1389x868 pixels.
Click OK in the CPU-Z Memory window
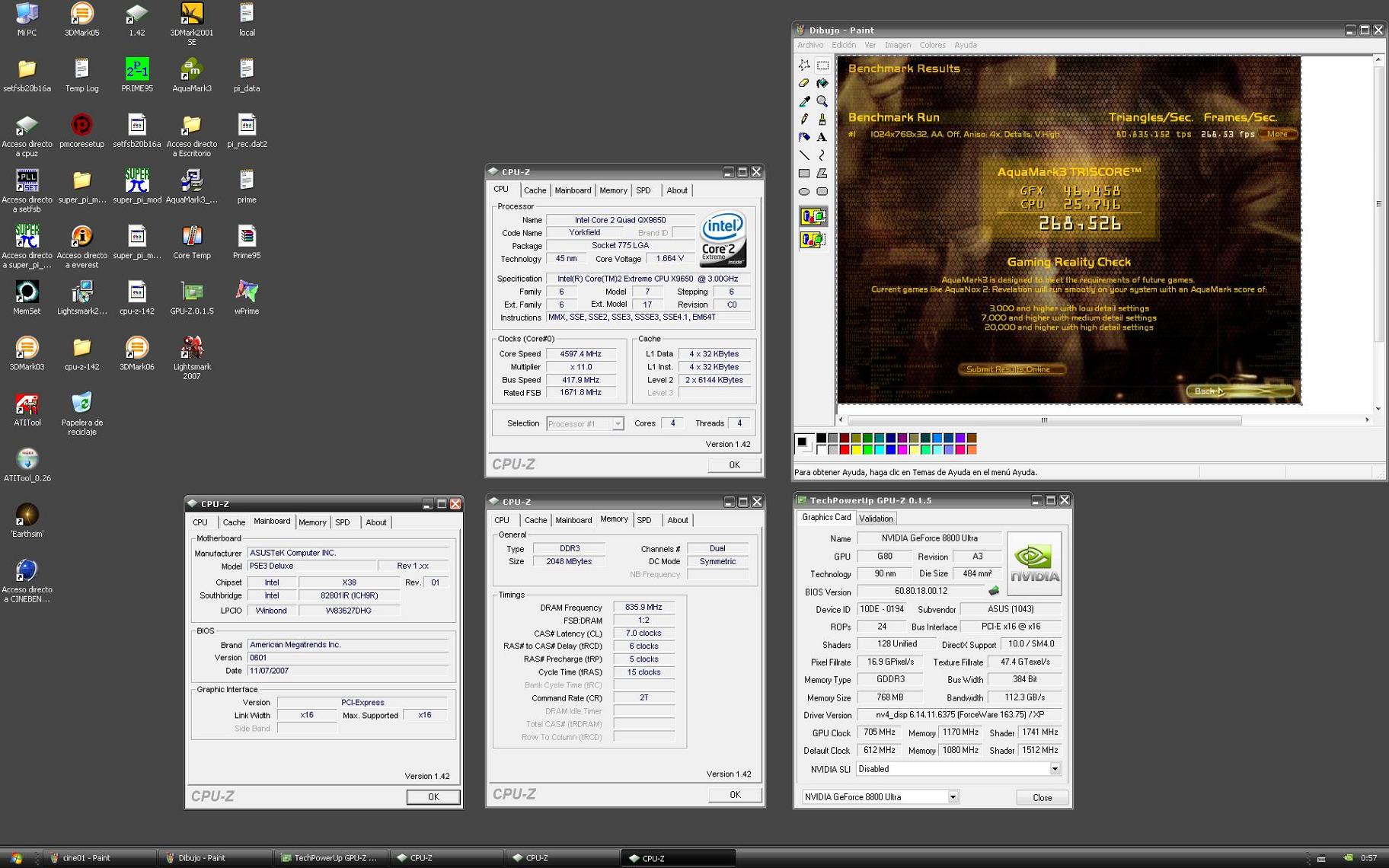735,795
